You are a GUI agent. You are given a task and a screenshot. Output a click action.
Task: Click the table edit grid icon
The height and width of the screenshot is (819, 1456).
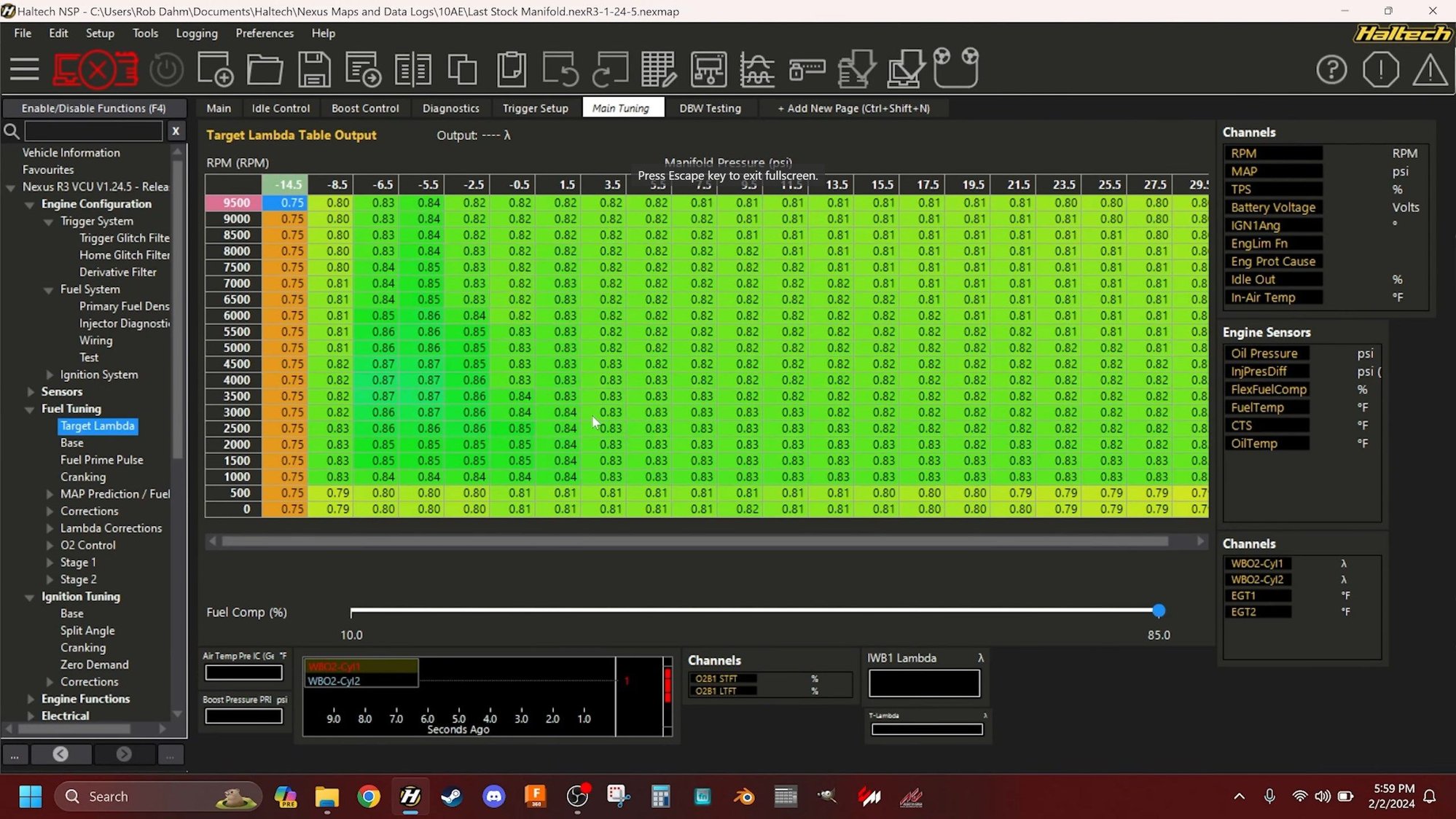(x=658, y=69)
